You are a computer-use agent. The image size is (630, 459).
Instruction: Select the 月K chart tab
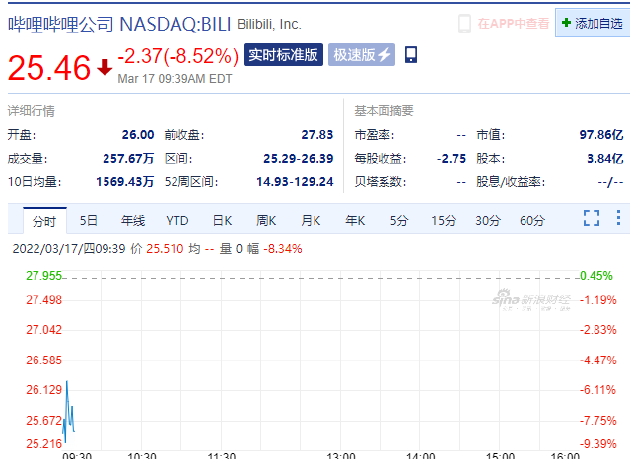pos(311,220)
